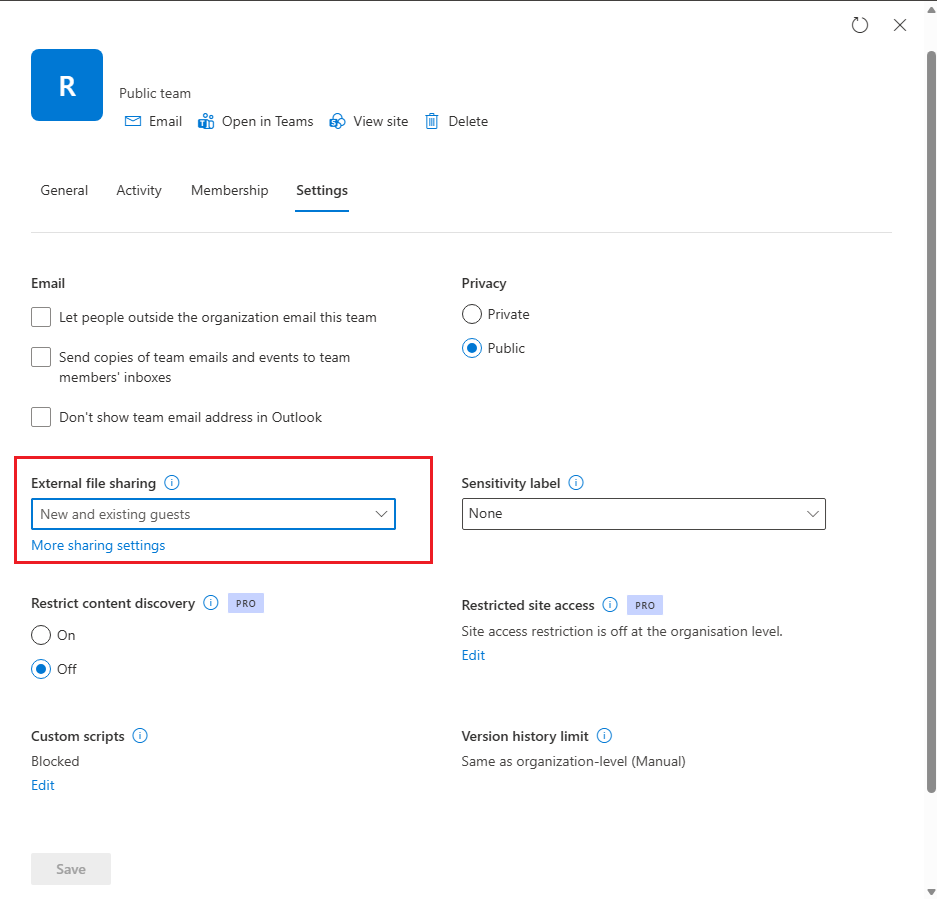Click the More sharing settings link
This screenshot has height=899, width=937.
pos(98,545)
